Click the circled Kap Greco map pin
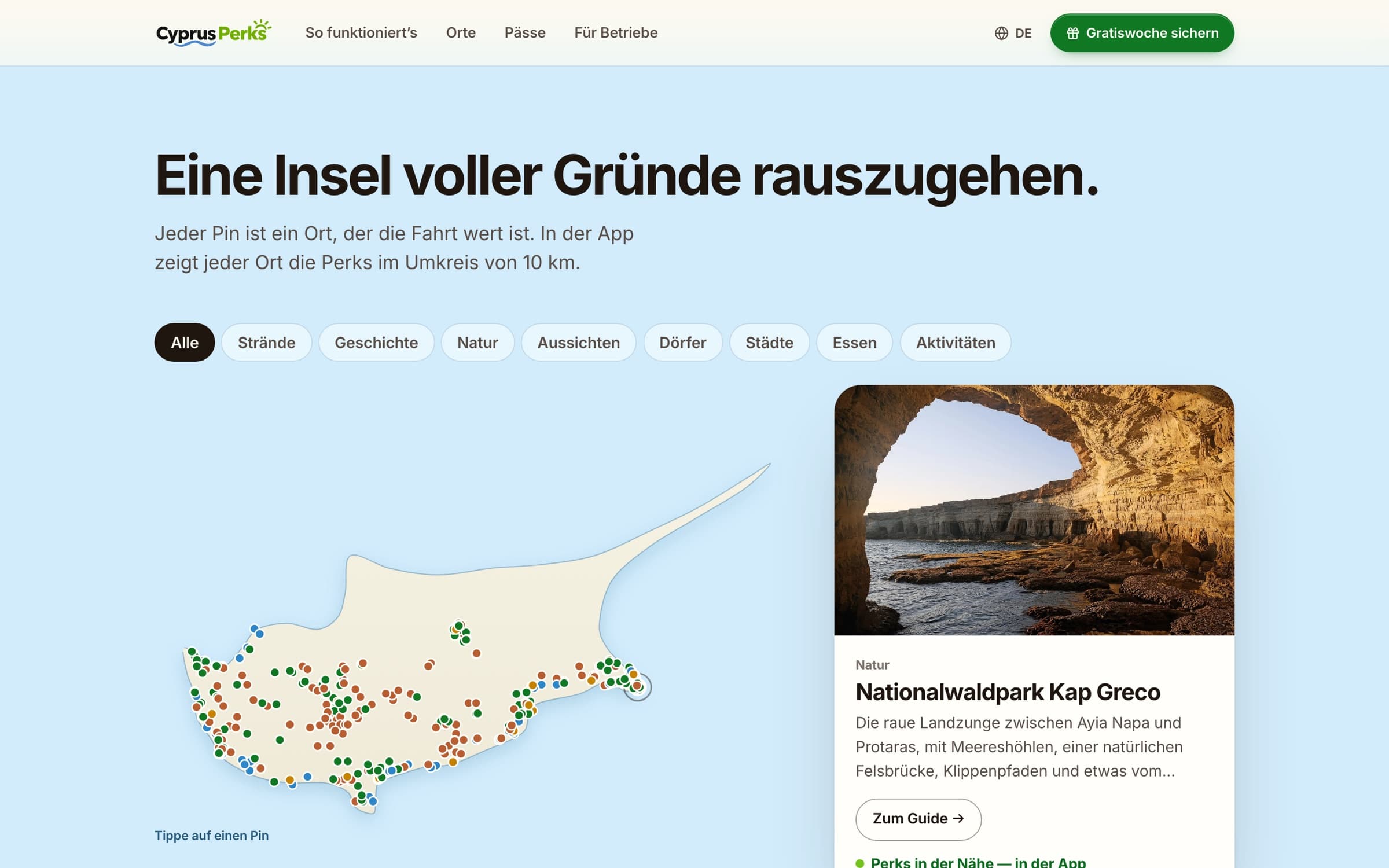1389x868 pixels. [x=638, y=687]
